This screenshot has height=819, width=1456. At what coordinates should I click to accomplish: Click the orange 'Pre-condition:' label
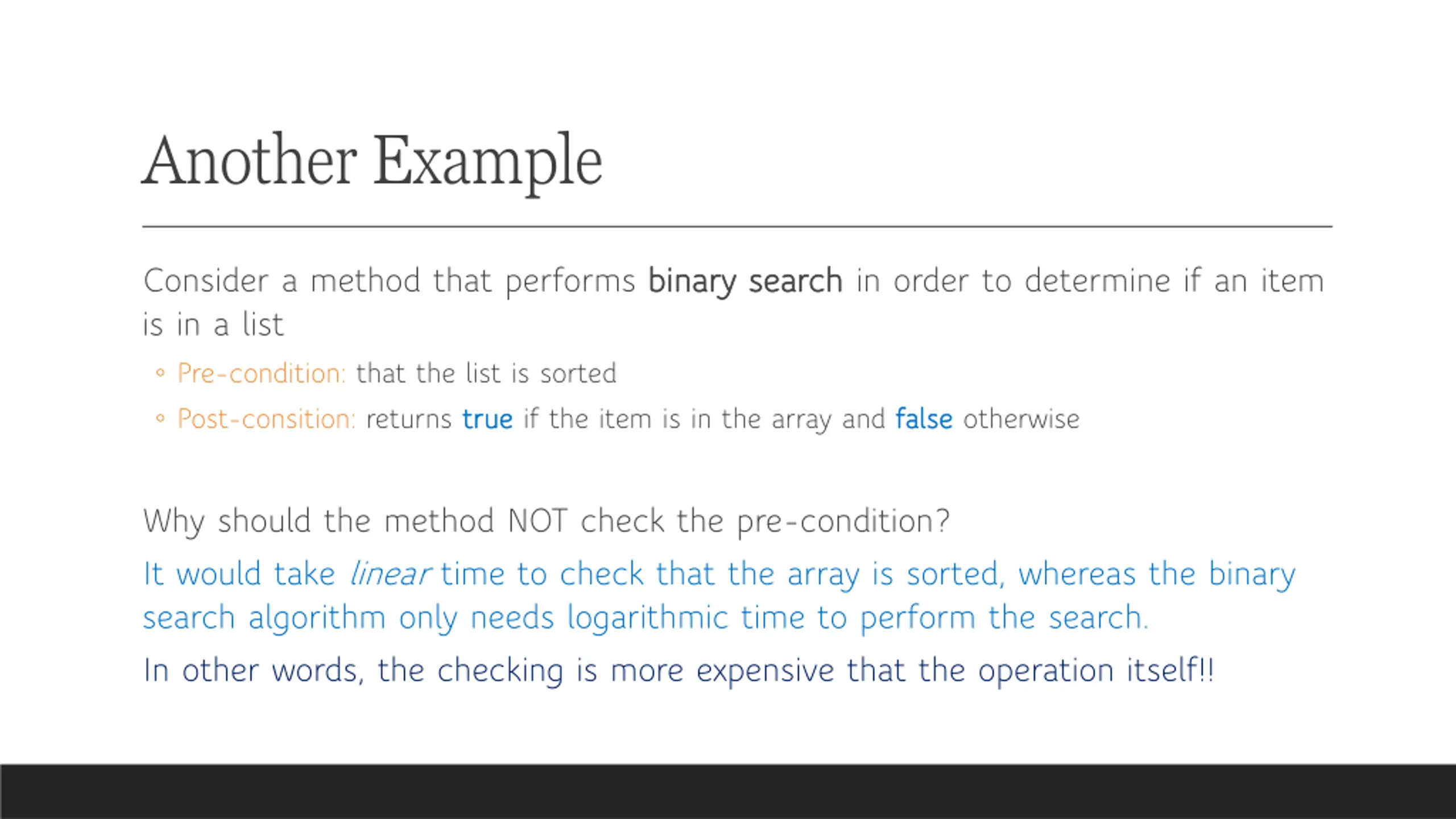262,374
